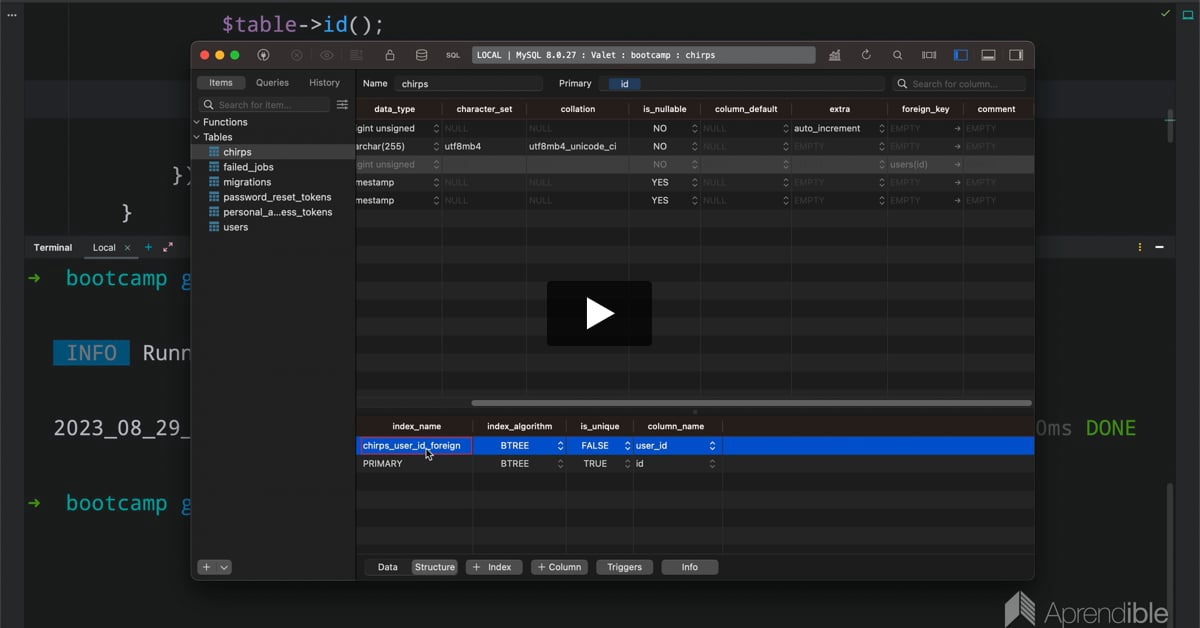Click the SQL query editor icon
This screenshot has width=1200, height=628.
tap(453, 56)
